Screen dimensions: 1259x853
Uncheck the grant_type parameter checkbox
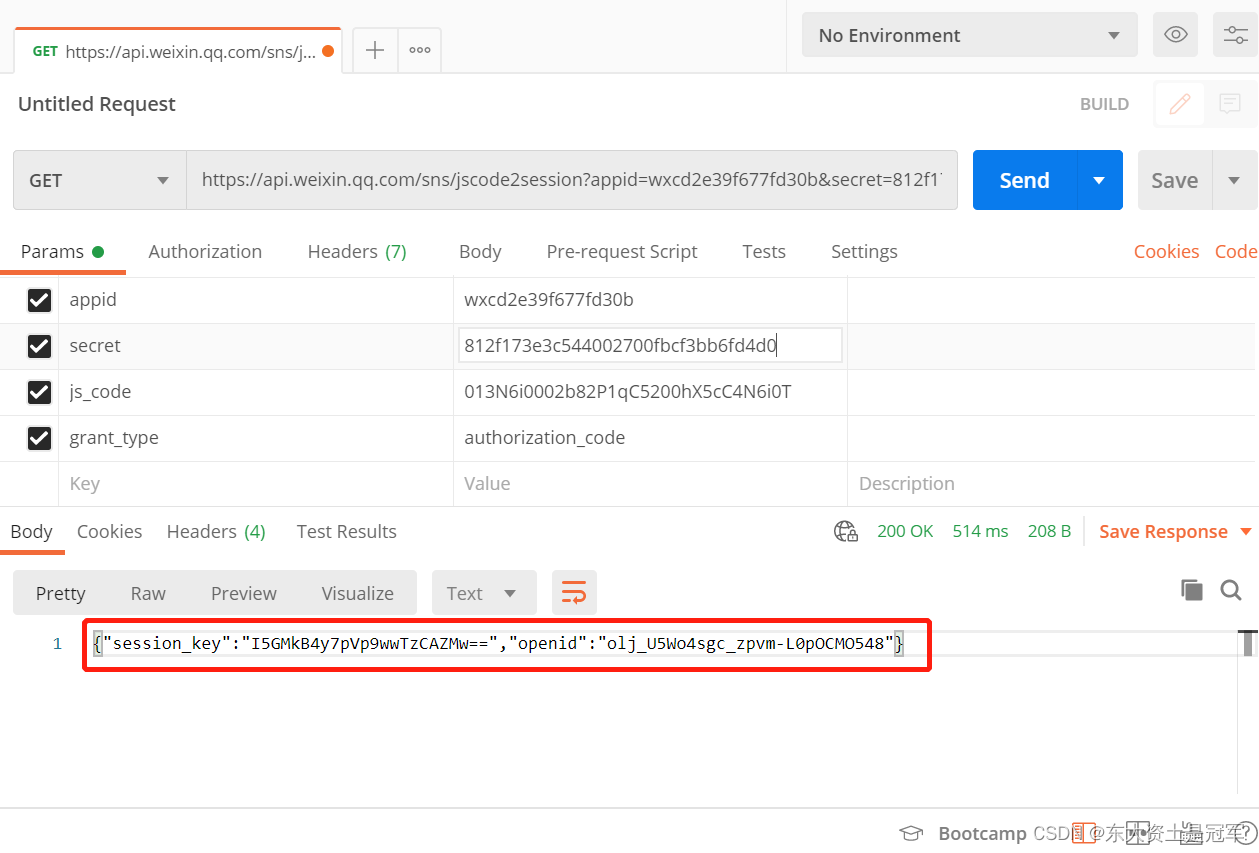pos(39,438)
